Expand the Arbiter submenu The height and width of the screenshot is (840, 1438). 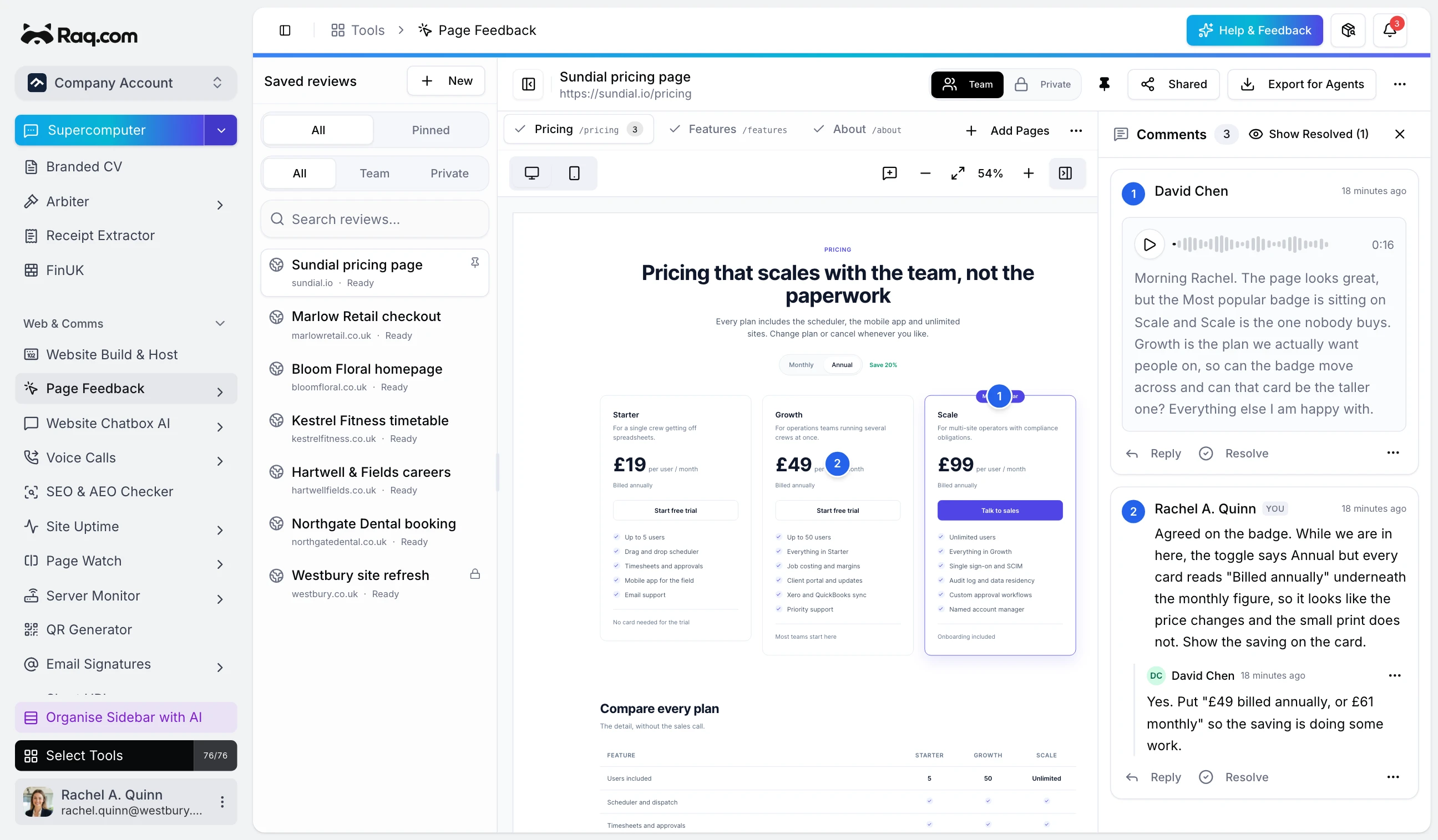220,204
